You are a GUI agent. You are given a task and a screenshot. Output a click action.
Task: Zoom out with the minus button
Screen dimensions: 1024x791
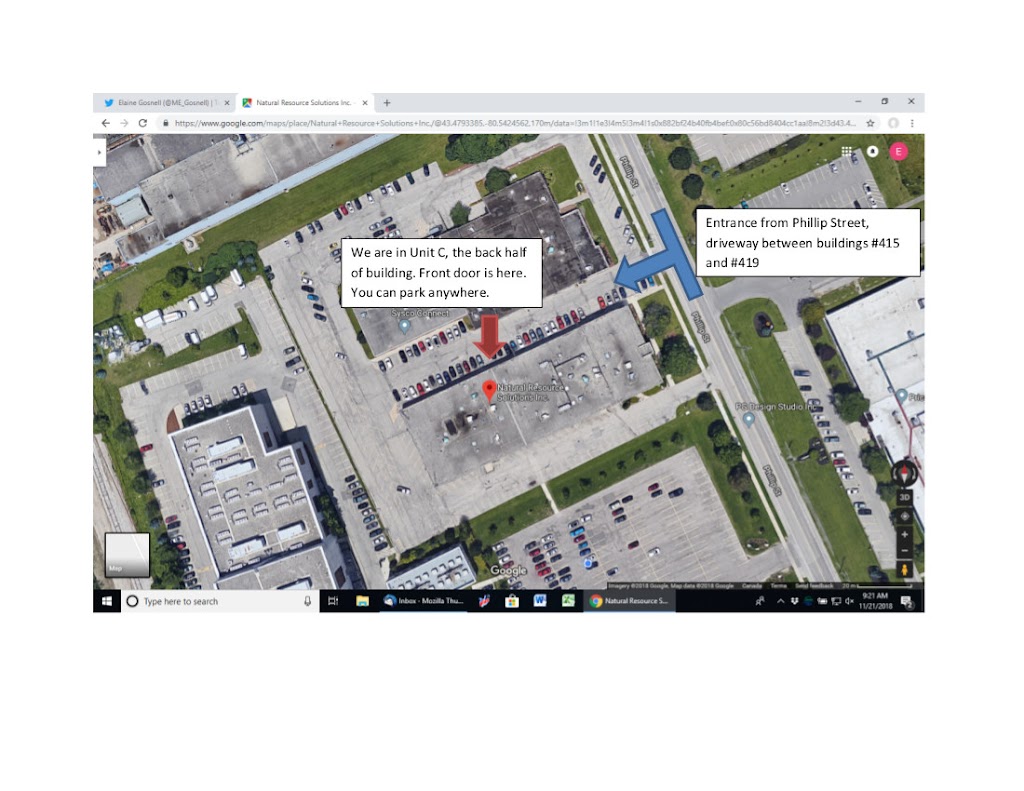[x=904, y=551]
